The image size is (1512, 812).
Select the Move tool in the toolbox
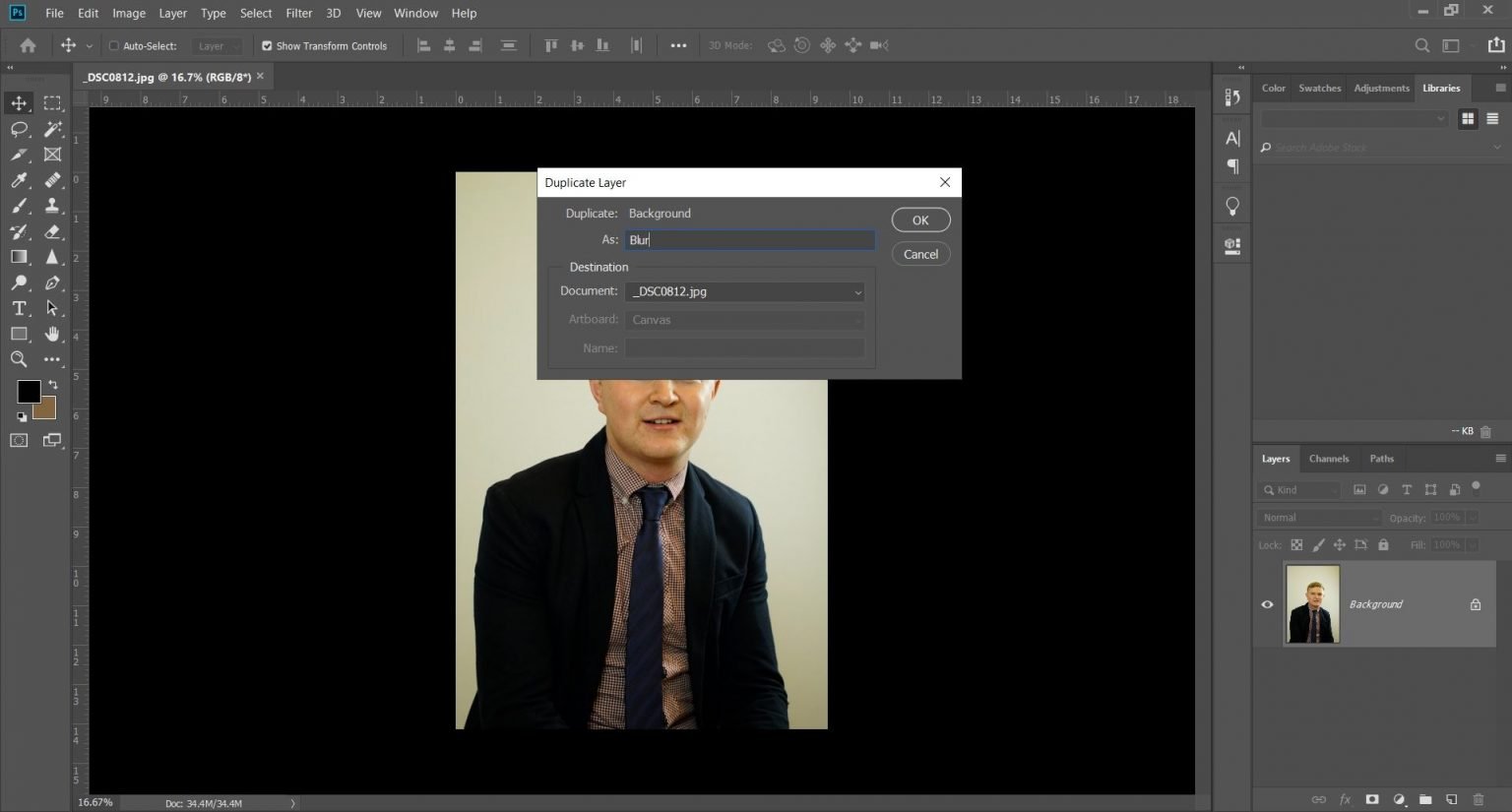click(19, 103)
